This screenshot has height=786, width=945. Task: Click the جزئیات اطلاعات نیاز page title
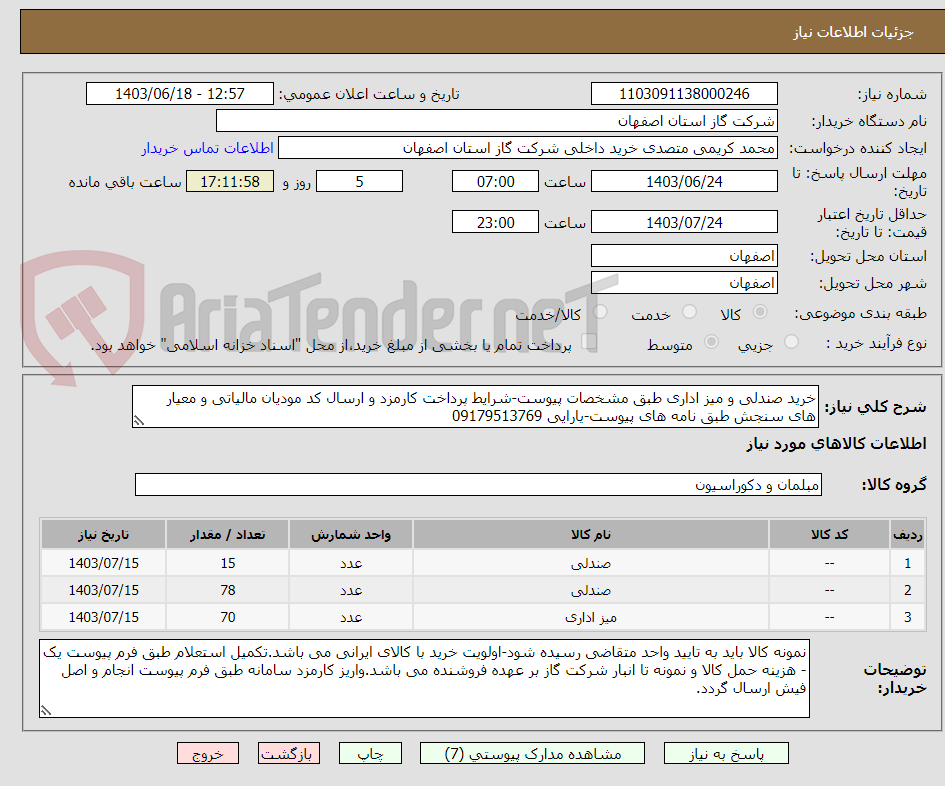tap(853, 32)
